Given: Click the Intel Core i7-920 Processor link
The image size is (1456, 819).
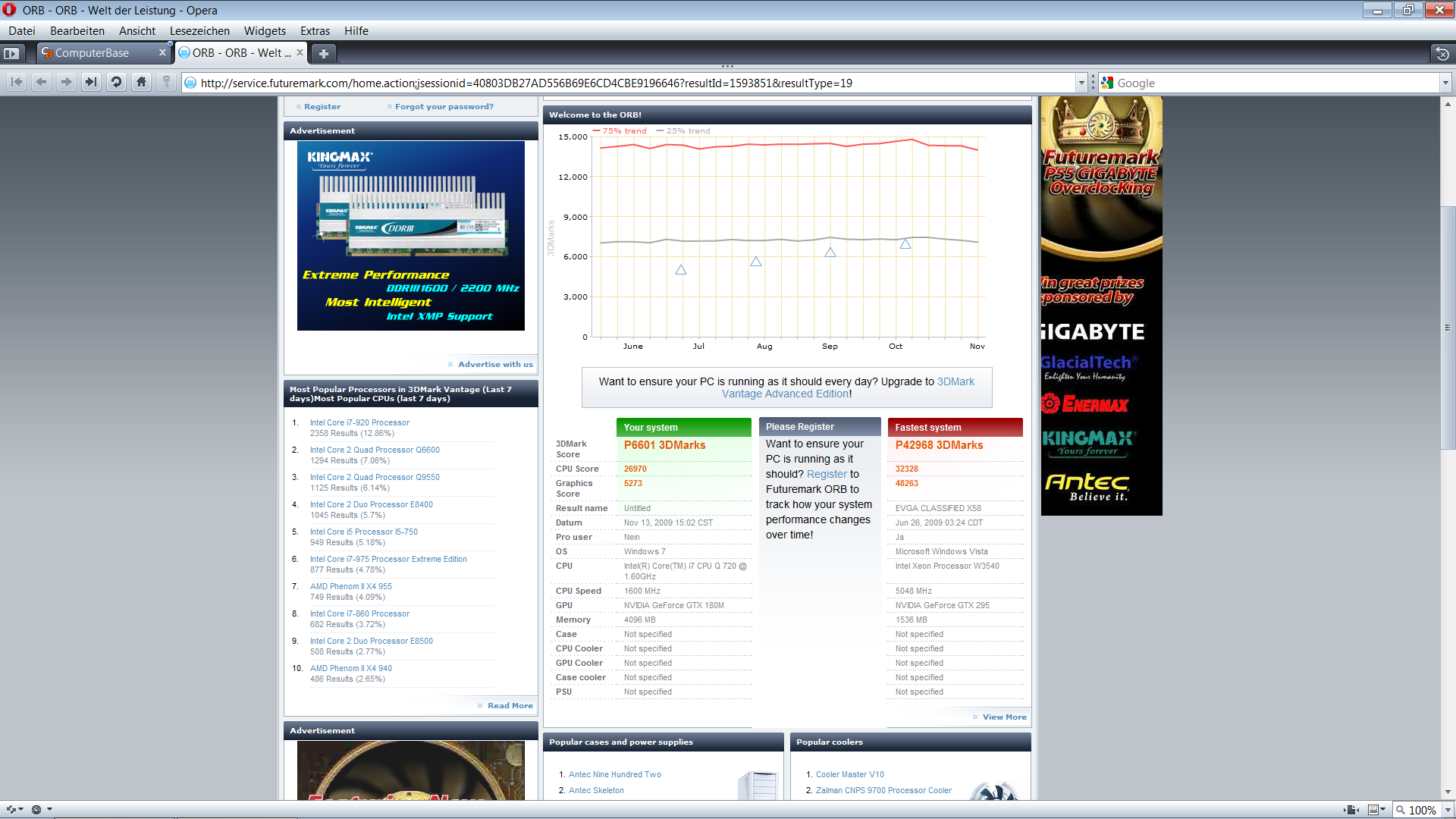Looking at the screenshot, I should (359, 423).
